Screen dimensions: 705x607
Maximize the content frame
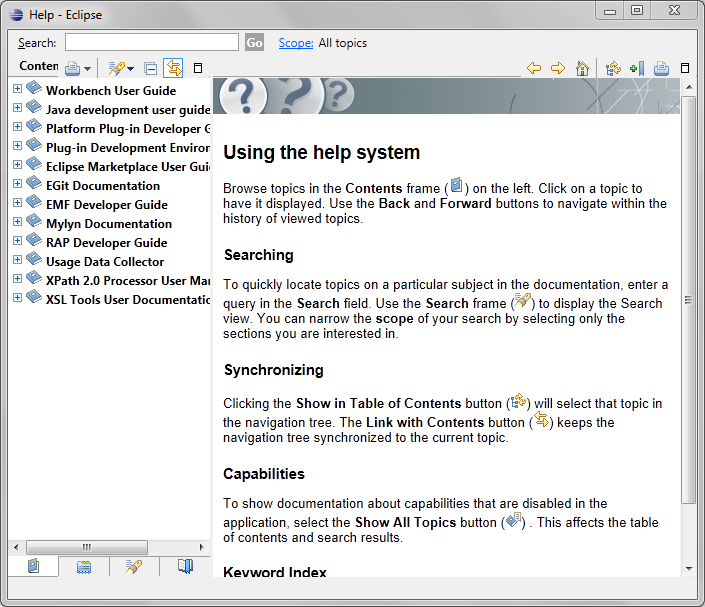685,68
